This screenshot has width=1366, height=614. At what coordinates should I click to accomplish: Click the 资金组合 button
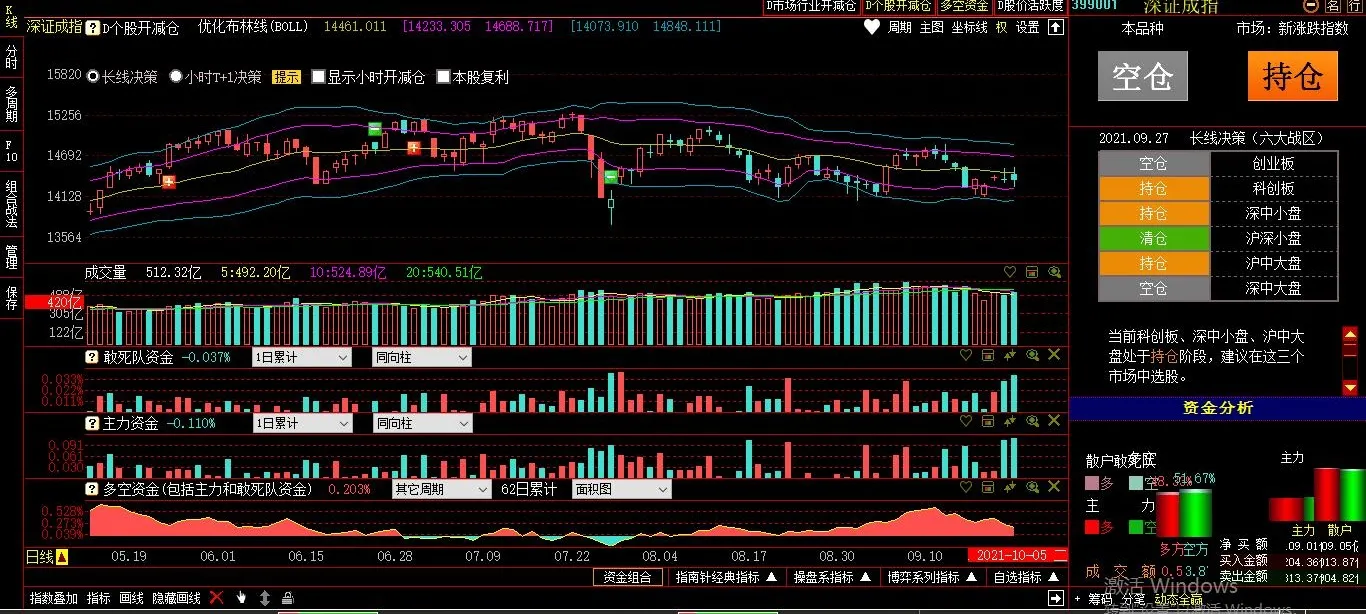[627, 577]
